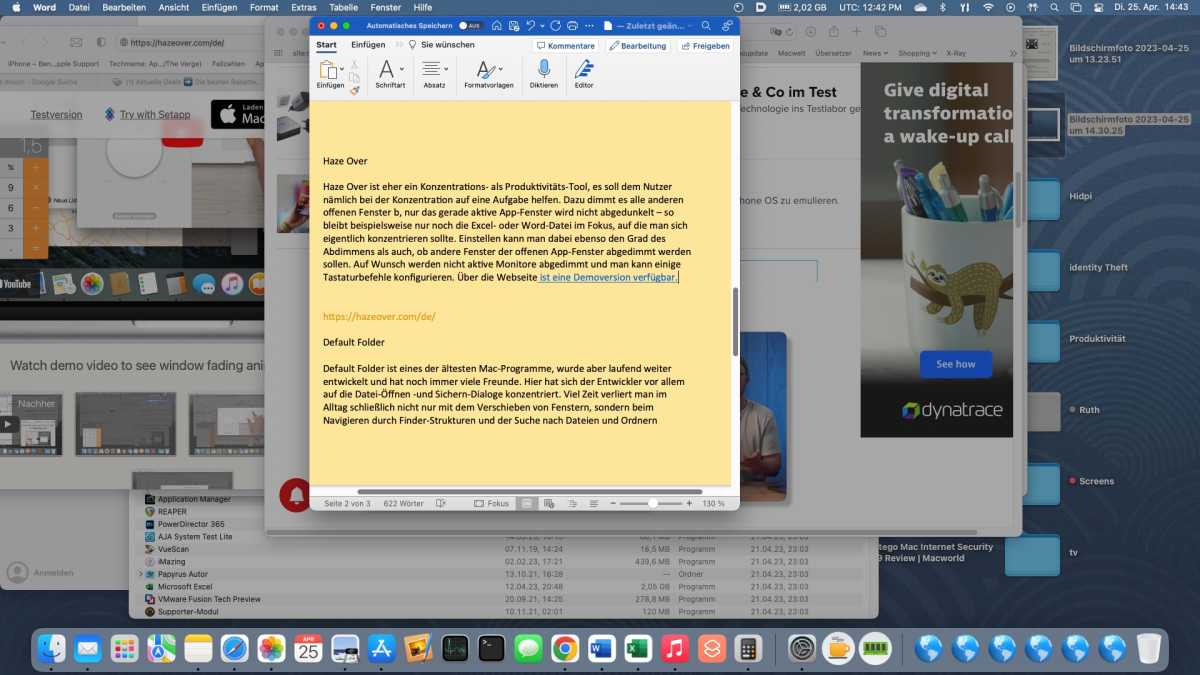Open Microsoft Excel from the Dock
Screen dimensions: 1200x675
coord(638,648)
